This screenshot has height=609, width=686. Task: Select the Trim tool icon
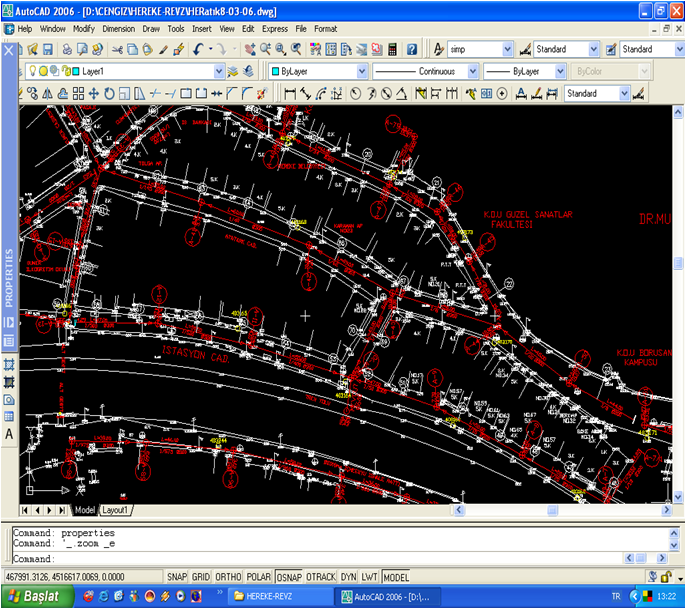(x=155, y=93)
